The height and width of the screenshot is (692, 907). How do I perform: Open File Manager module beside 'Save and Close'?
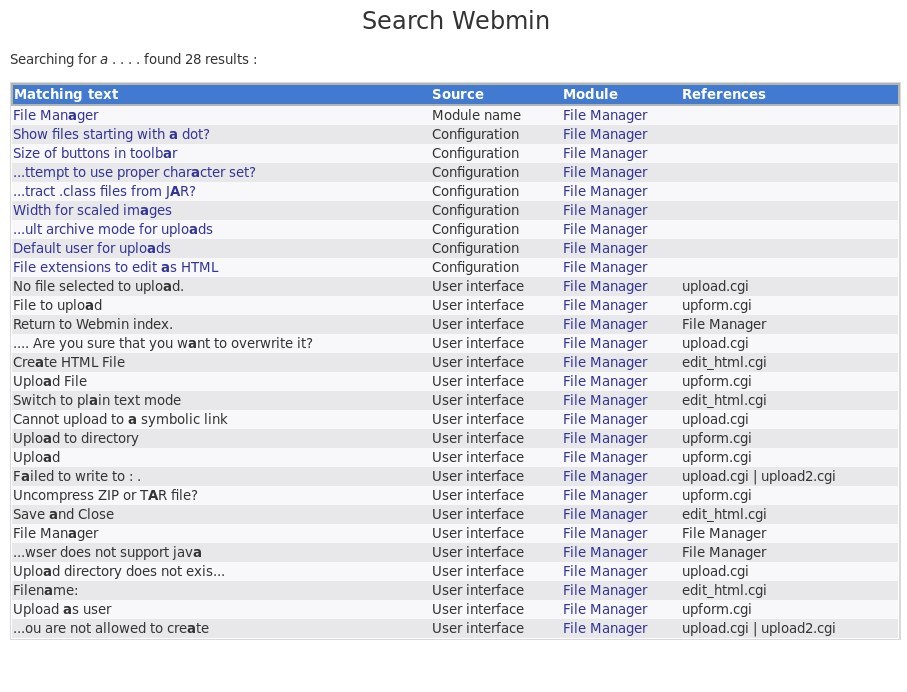tap(605, 514)
